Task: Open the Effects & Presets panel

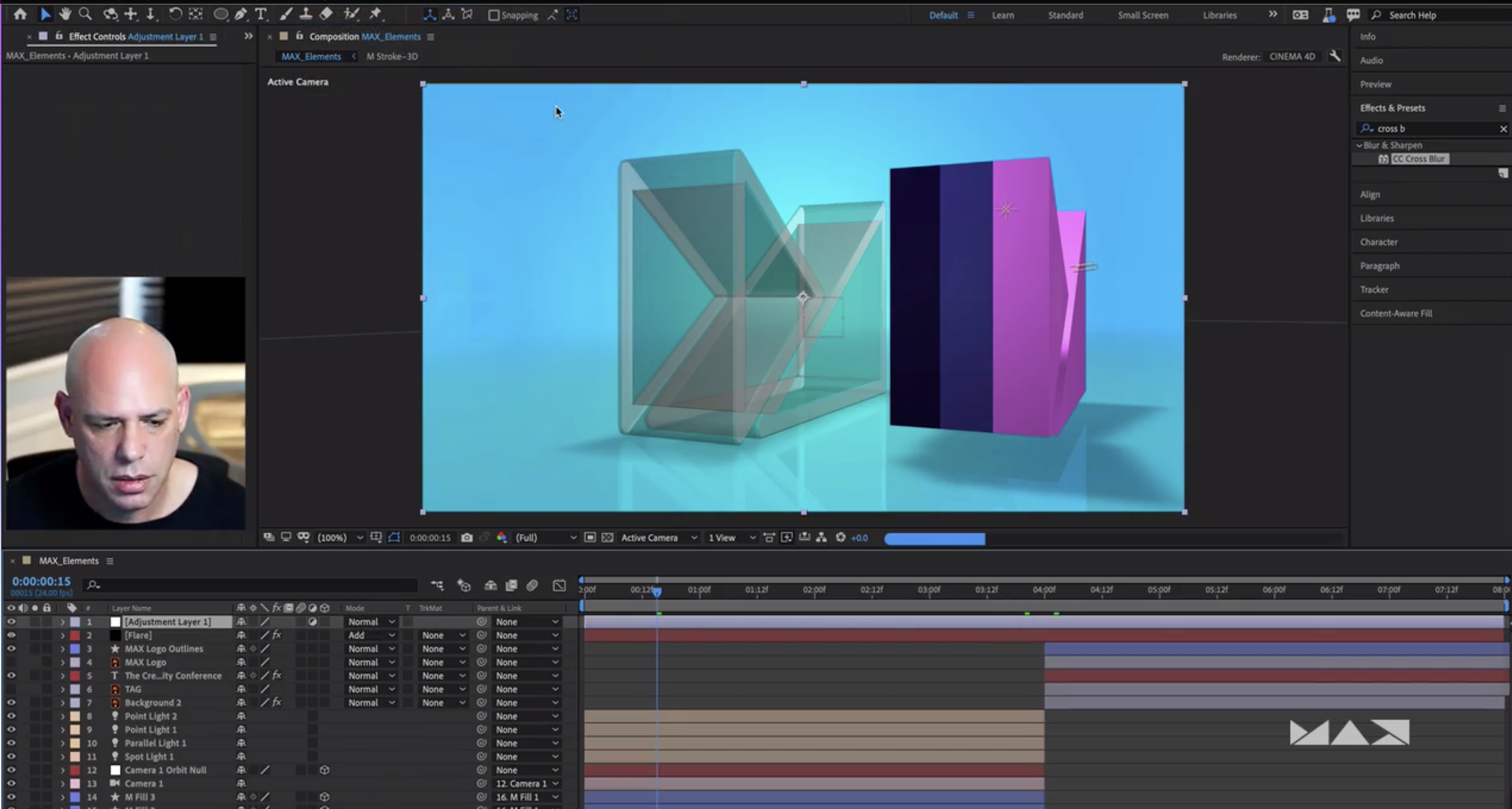Action: pyautogui.click(x=1393, y=107)
